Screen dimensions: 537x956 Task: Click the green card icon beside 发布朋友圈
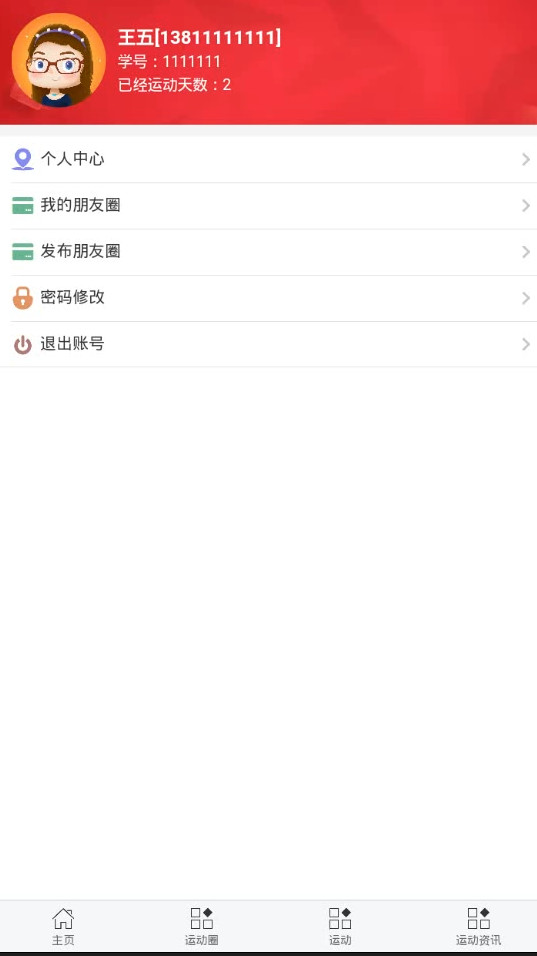pyautogui.click(x=23, y=251)
